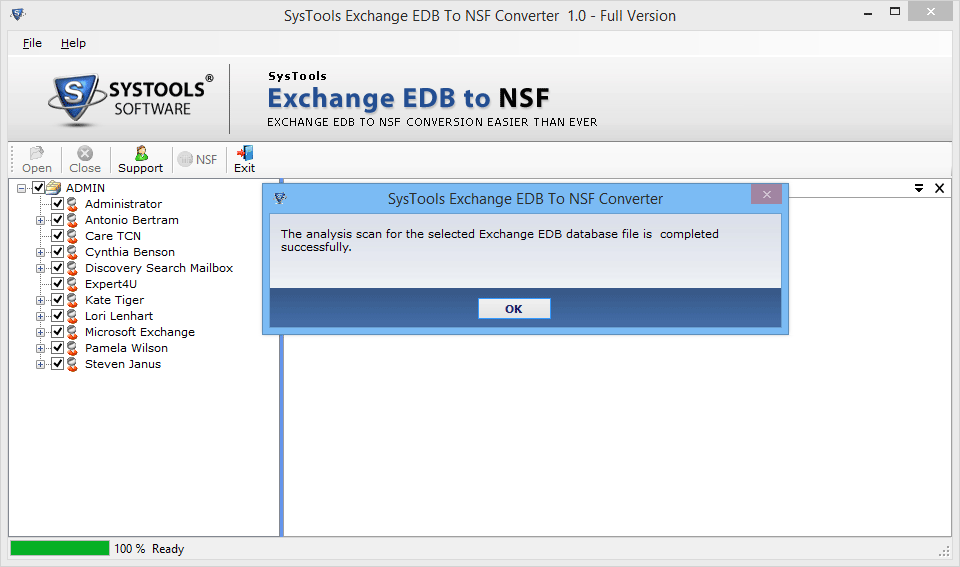Uncheck the Discovery Search Mailbox checkbox
960x567 pixels.
click(x=58, y=267)
